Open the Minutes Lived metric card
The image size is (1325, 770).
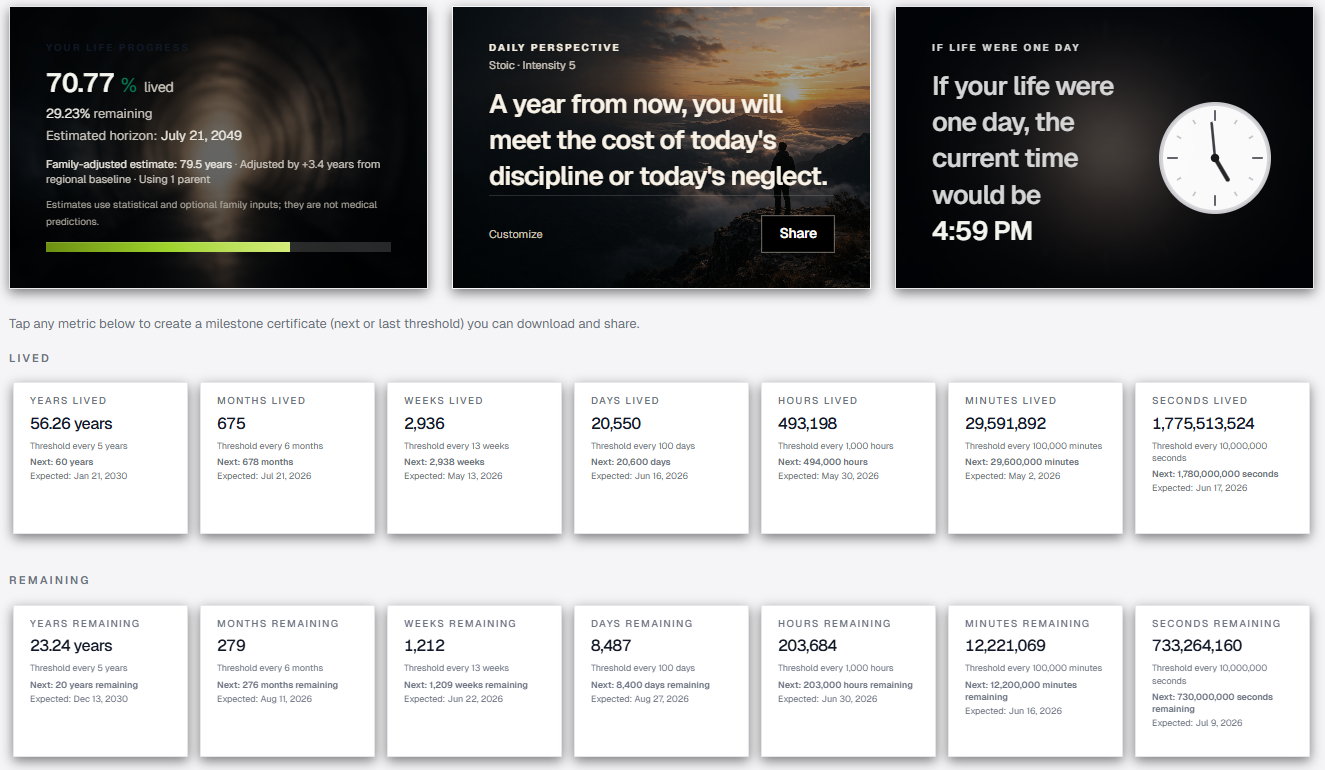point(1035,458)
